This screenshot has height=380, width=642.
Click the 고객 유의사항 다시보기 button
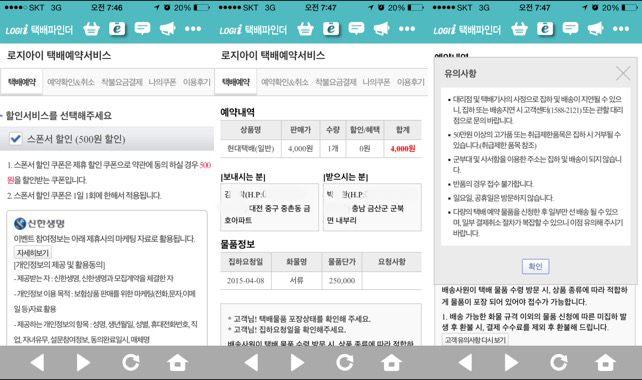click(x=475, y=340)
